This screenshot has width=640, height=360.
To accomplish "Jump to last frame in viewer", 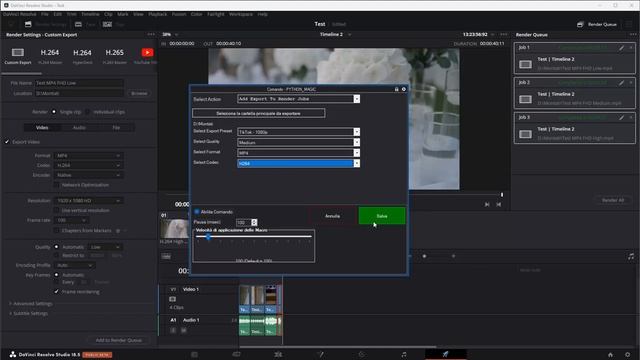I will tap(499, 204).
